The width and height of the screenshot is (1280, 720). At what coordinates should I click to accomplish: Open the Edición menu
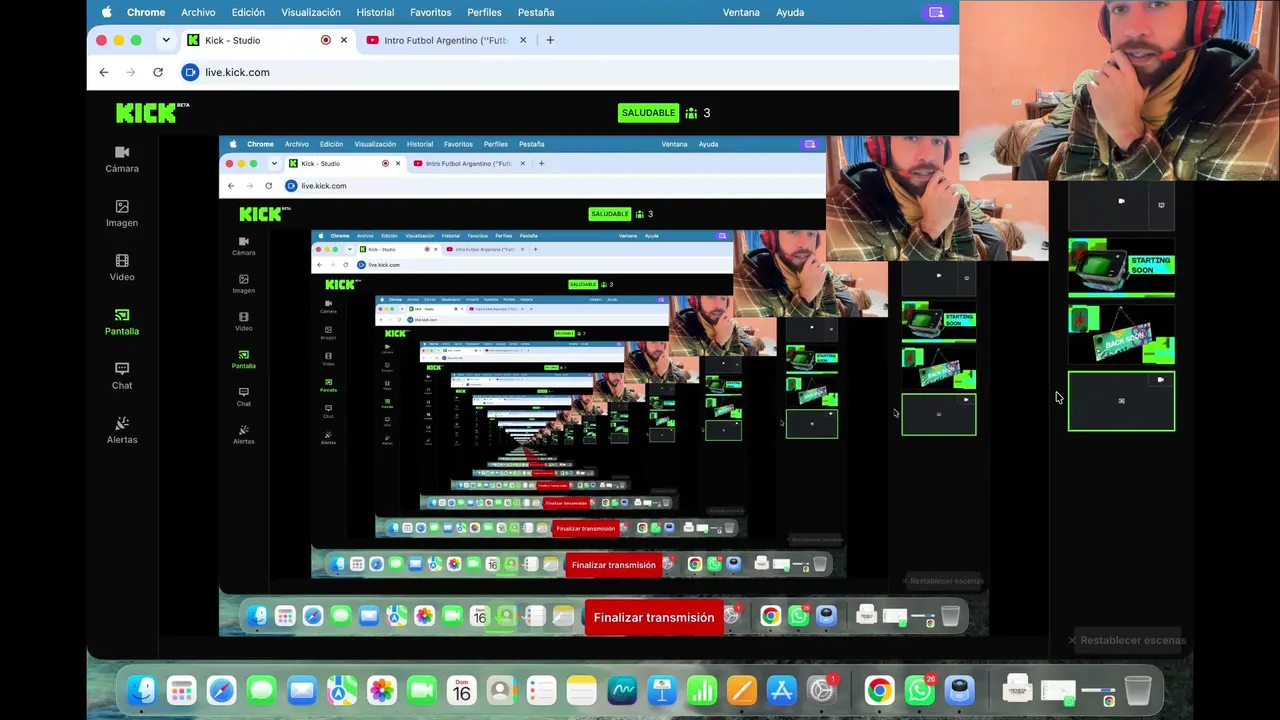(248, 12)
